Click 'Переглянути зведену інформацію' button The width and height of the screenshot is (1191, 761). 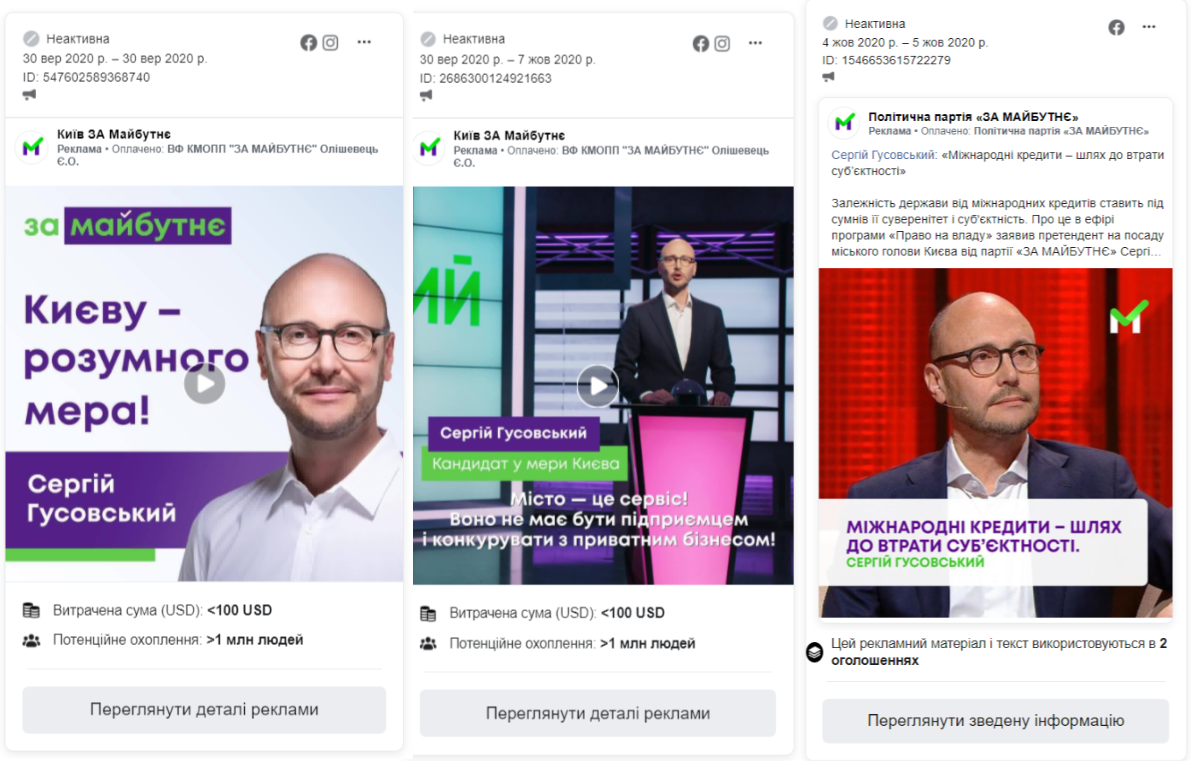coord(995,721)
